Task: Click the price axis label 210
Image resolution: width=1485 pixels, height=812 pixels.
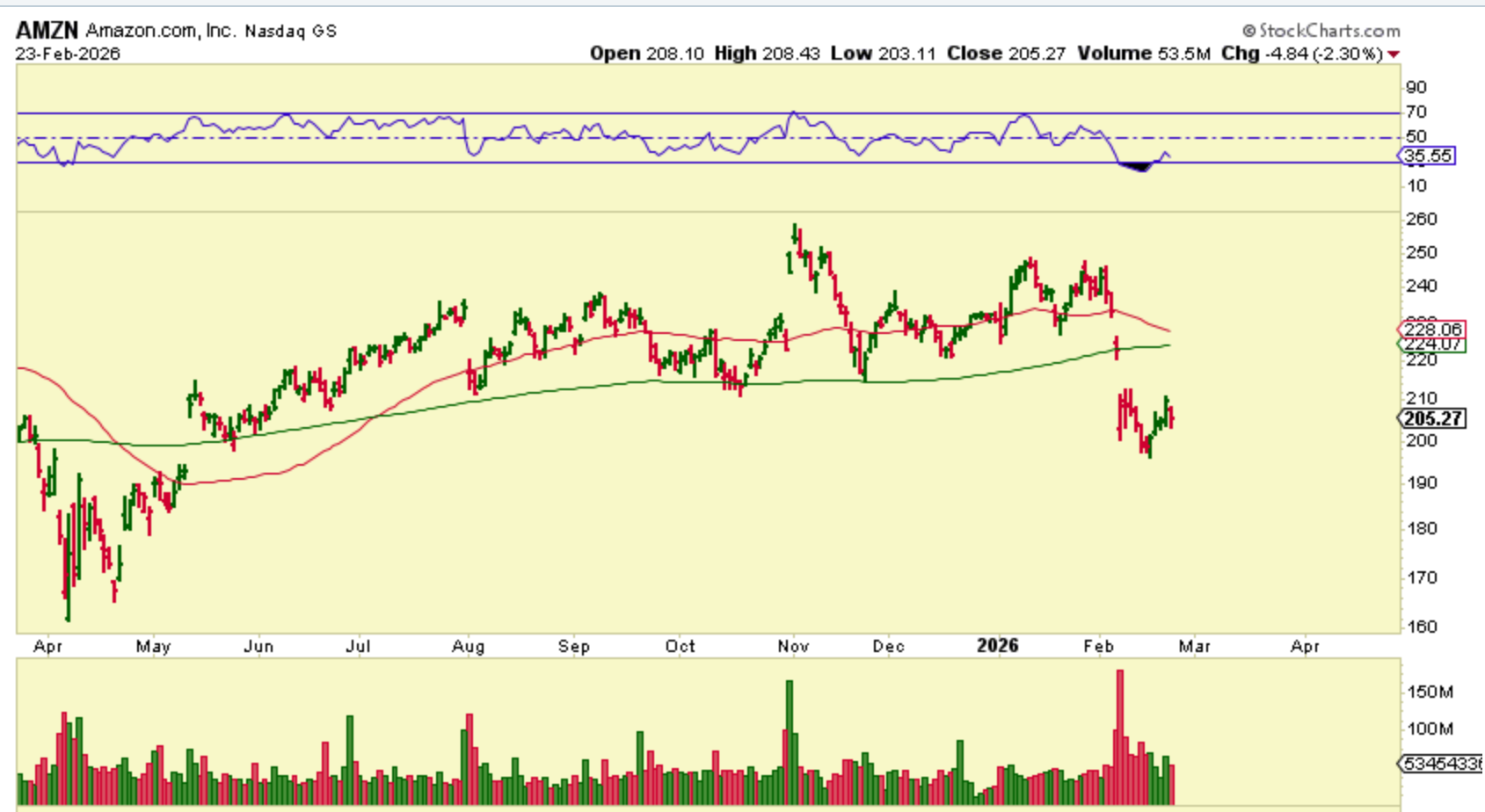Action: tap(1422, 398)
